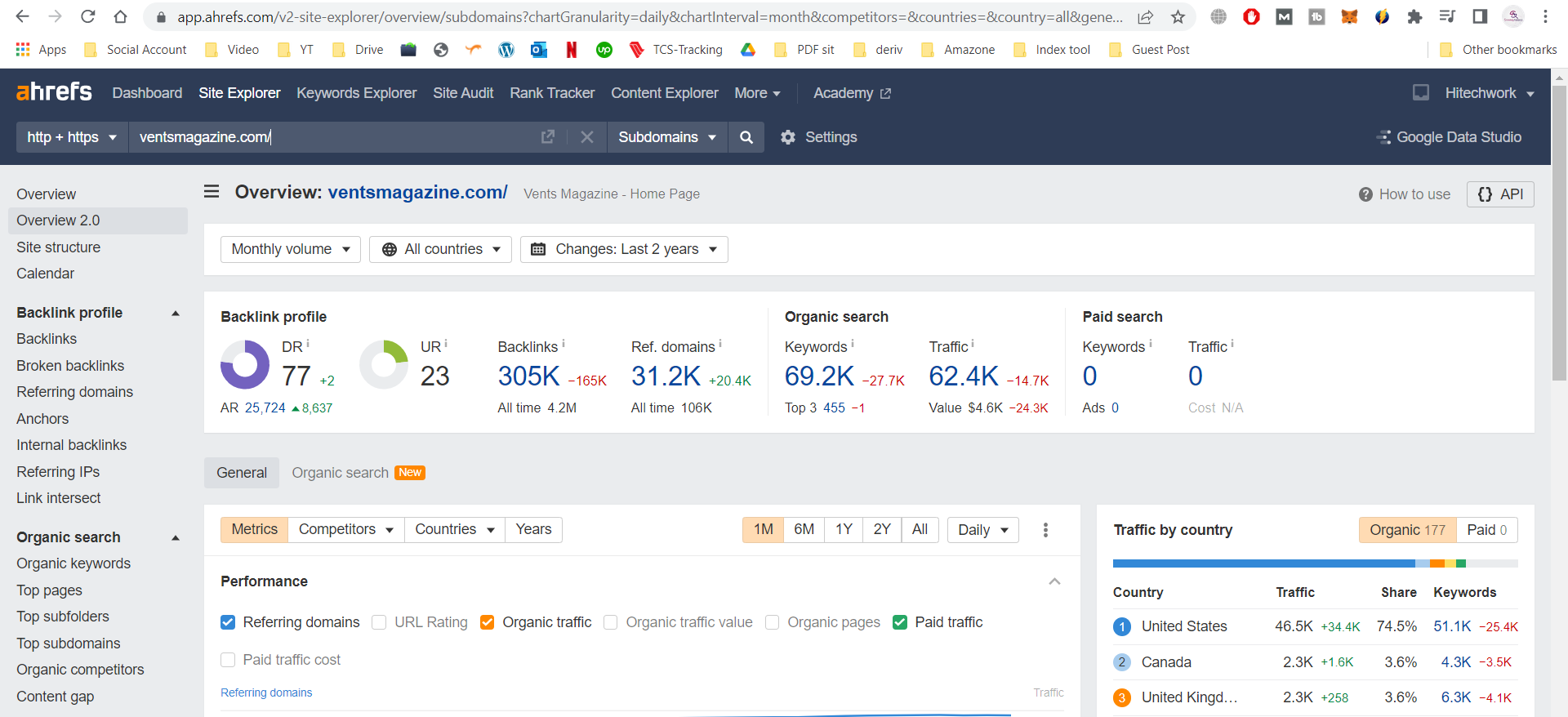This screenshot has width=1568, height=717.
Task: Check the Paid traffic cost checkbox
Action: tap(228, 660)
